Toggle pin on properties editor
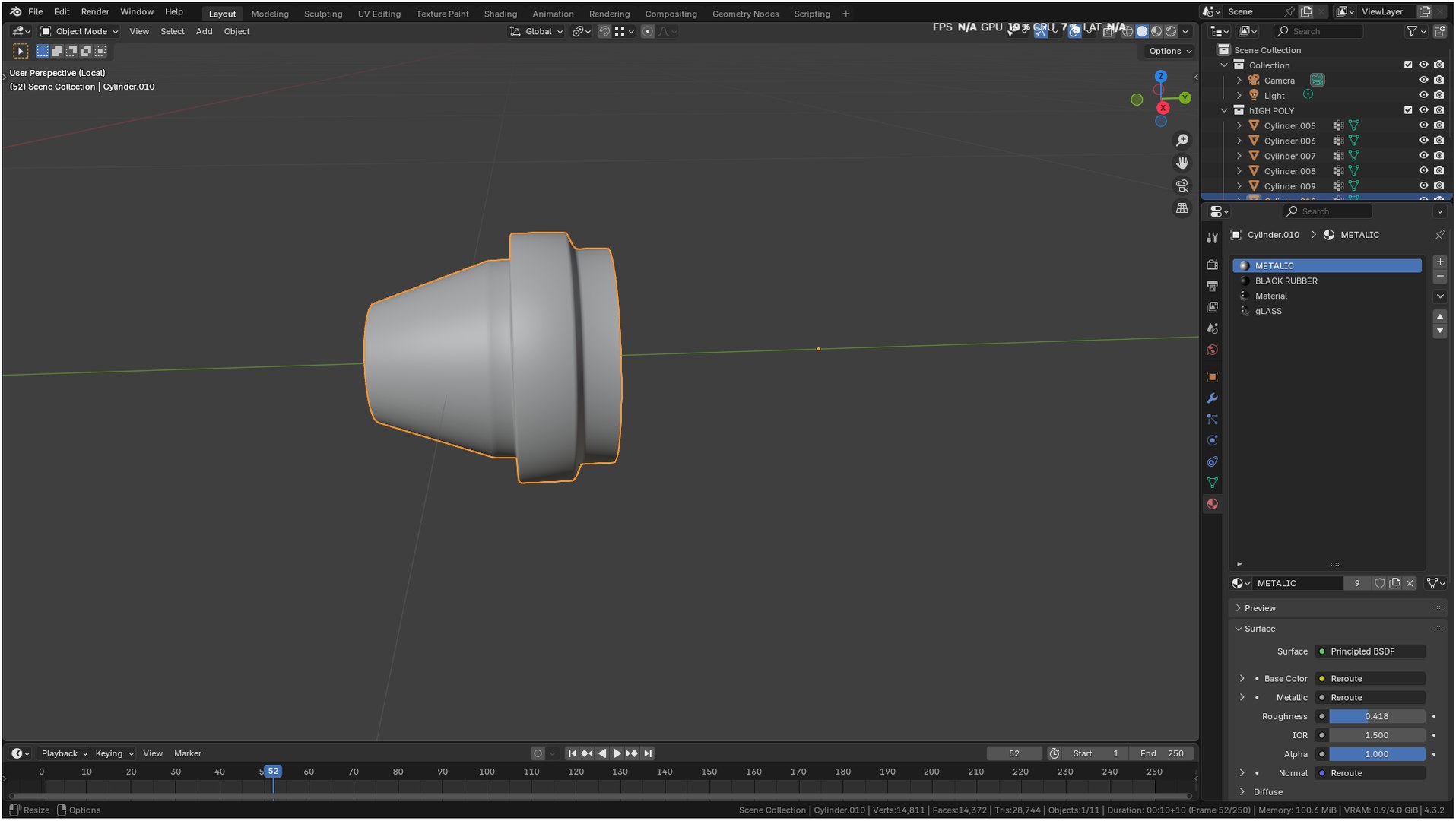1456x821 pixels. (x=1439, y=235)
